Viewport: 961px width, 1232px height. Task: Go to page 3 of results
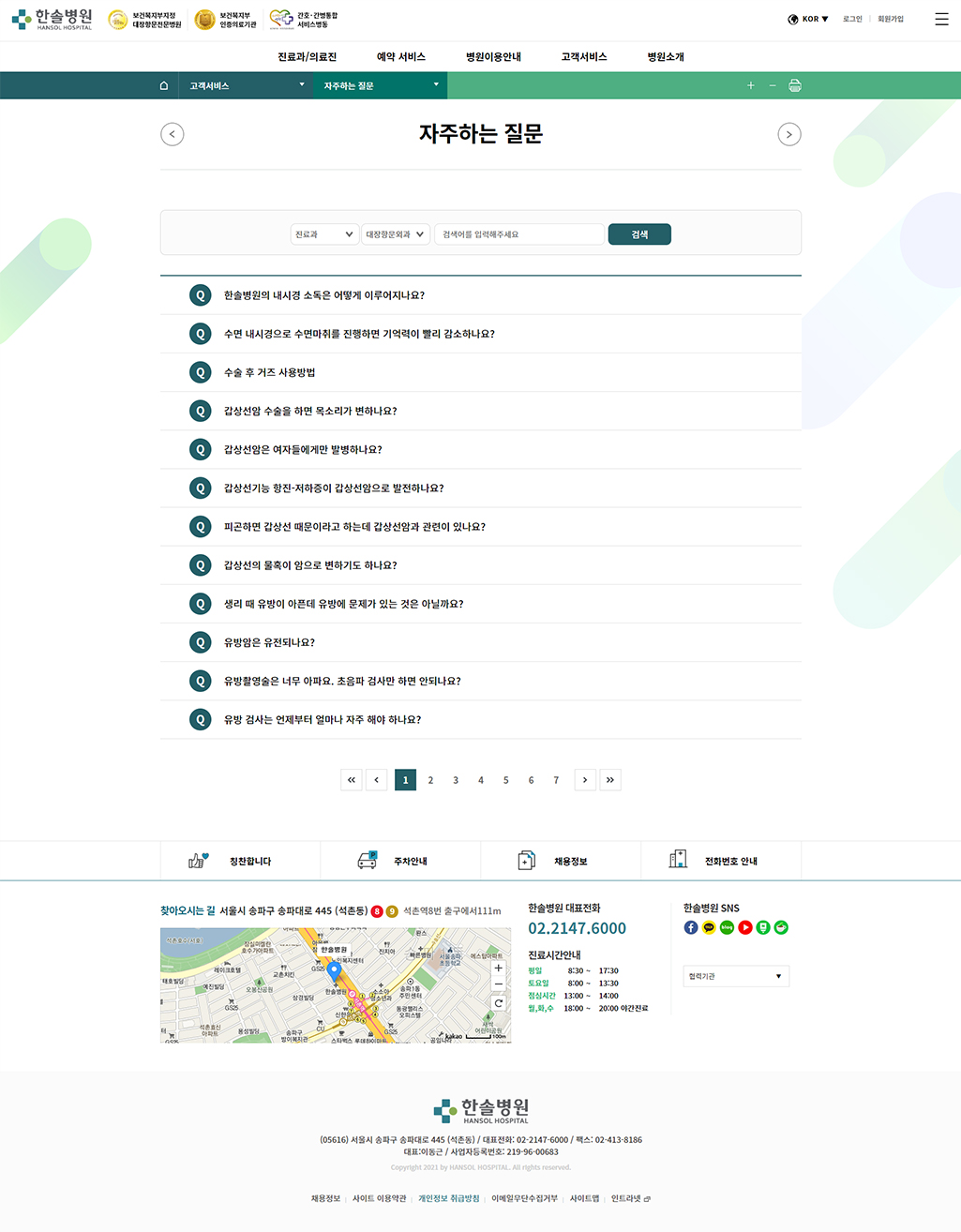click(x=456, y=780)
